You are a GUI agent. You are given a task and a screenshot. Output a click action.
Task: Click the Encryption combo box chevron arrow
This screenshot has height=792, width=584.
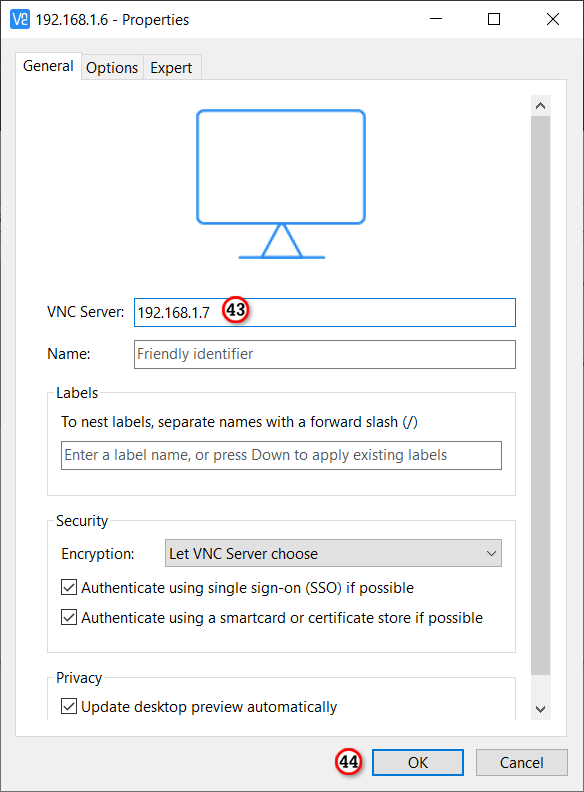(491, 554)
